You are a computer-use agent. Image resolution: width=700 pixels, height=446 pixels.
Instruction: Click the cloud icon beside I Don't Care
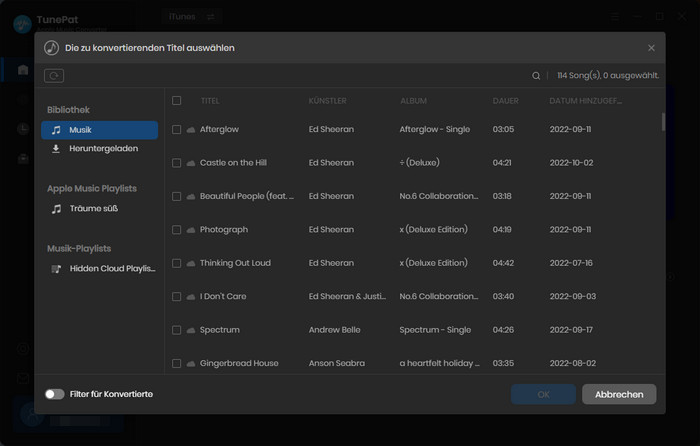[x=191, y=296]
